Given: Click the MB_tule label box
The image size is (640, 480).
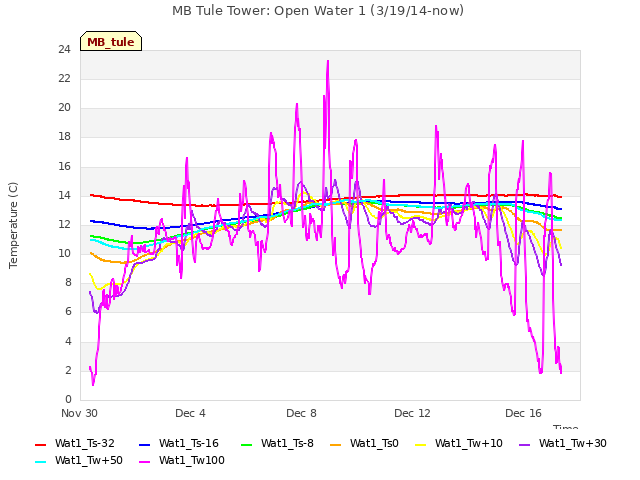Looking at the screenshot, I should [111, 41].
